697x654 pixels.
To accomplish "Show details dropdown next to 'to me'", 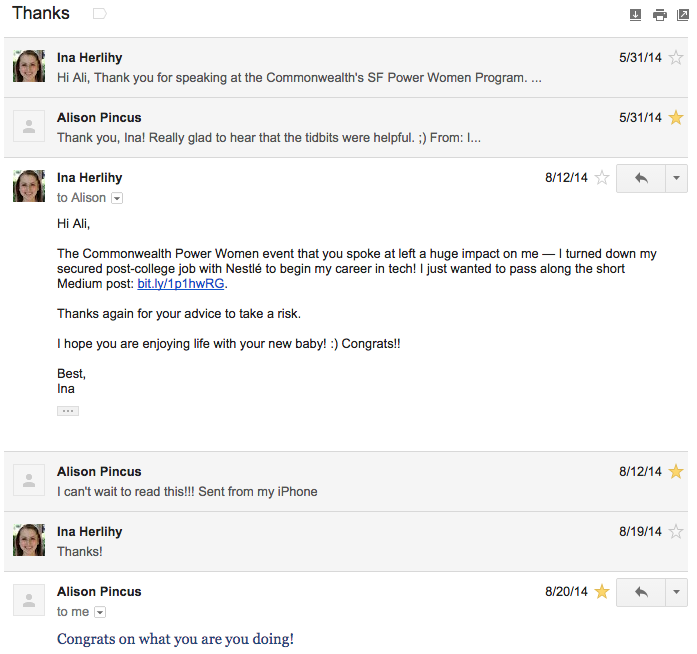I will 100,612.
